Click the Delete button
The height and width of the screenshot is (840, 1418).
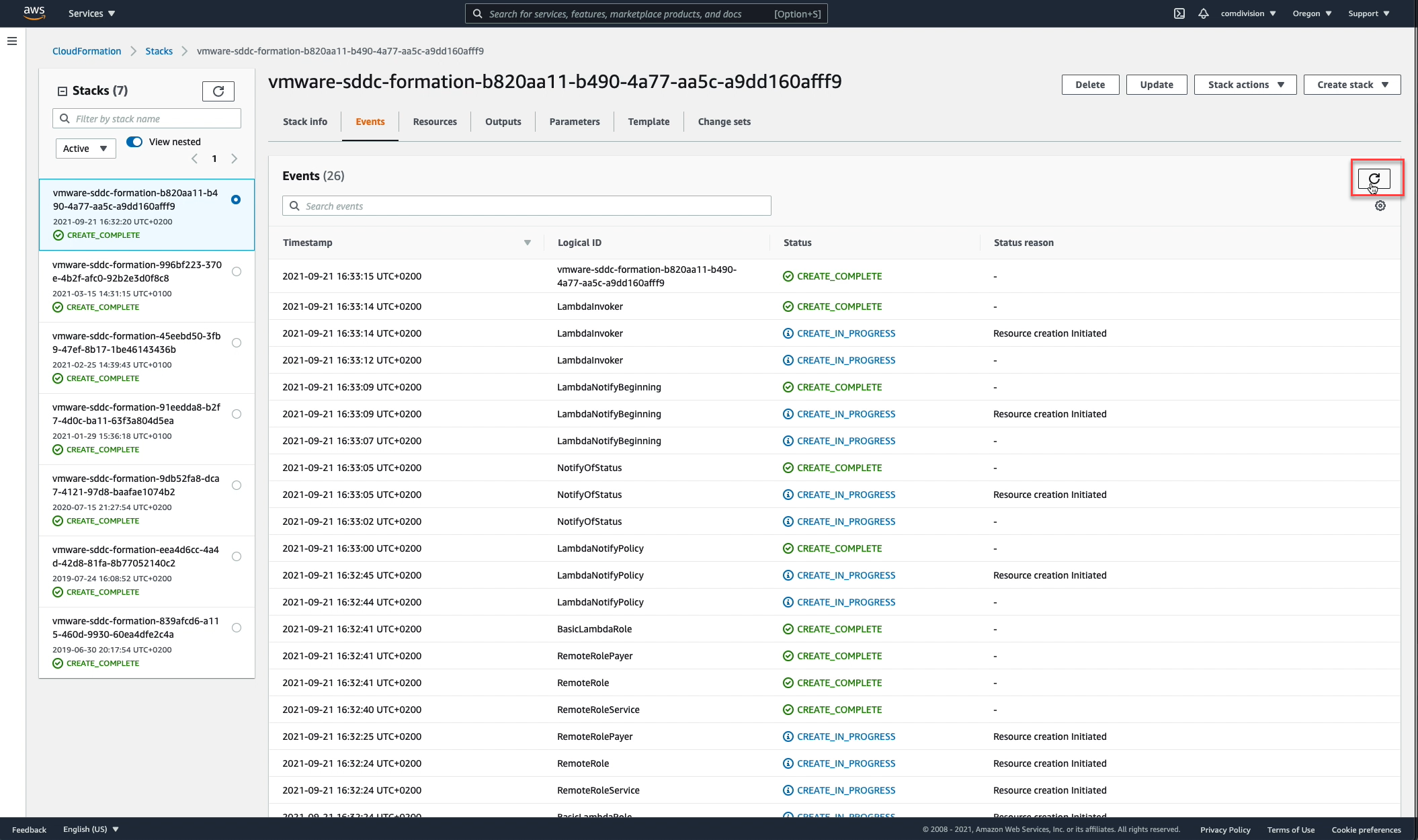(x=1089, y=85)
